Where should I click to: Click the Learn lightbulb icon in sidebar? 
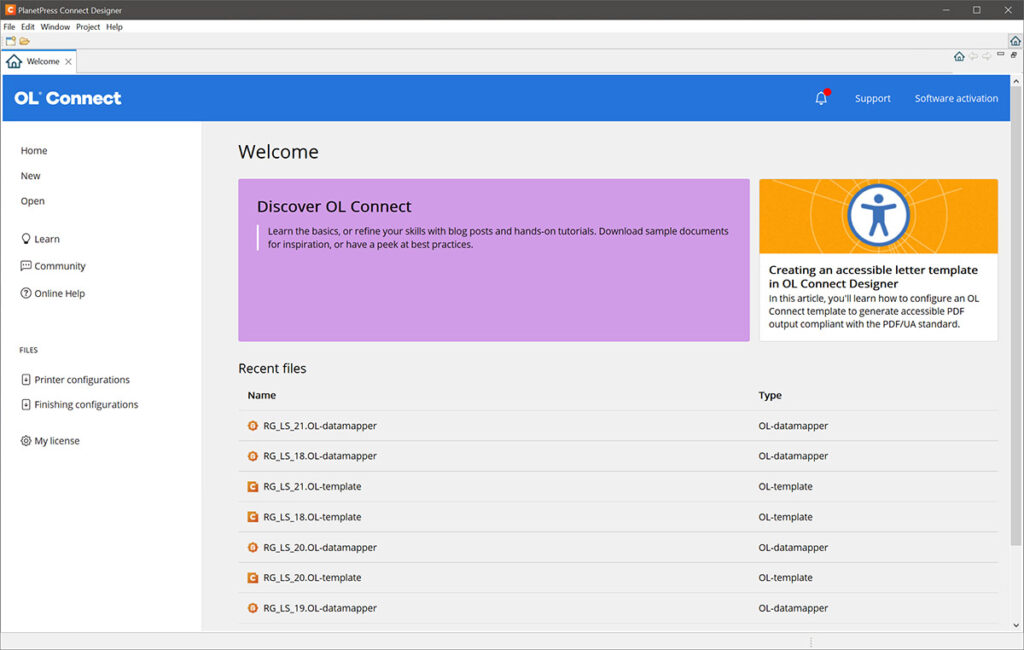[26, 239]
